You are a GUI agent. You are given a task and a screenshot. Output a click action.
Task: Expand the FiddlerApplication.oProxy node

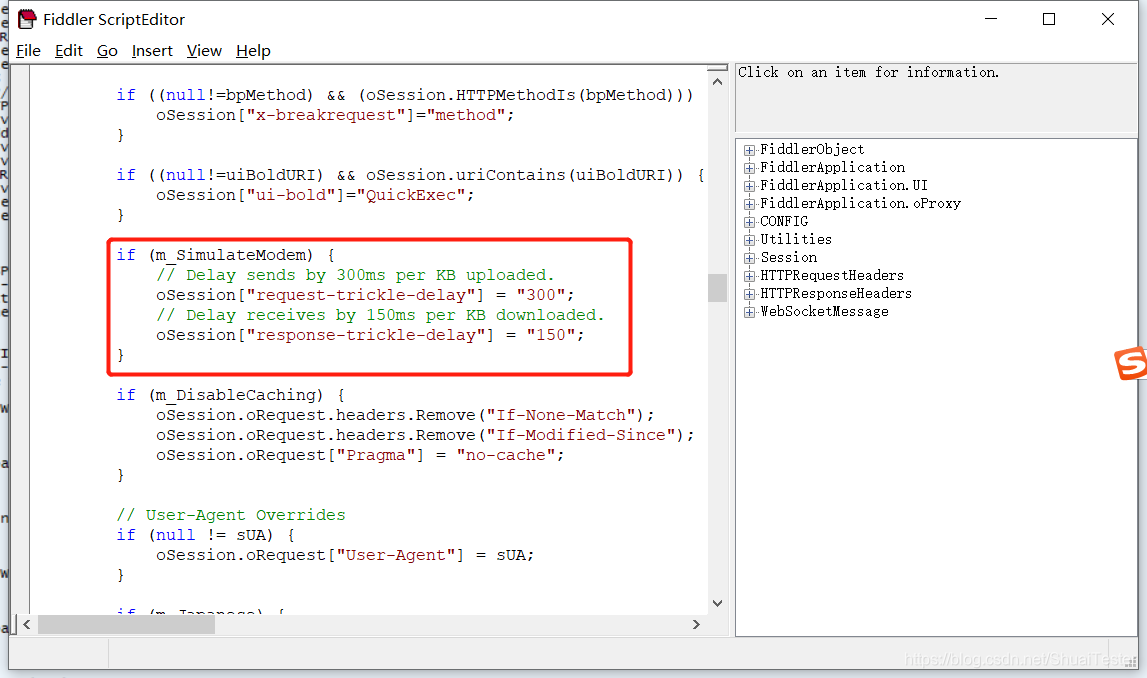(749, 204)
